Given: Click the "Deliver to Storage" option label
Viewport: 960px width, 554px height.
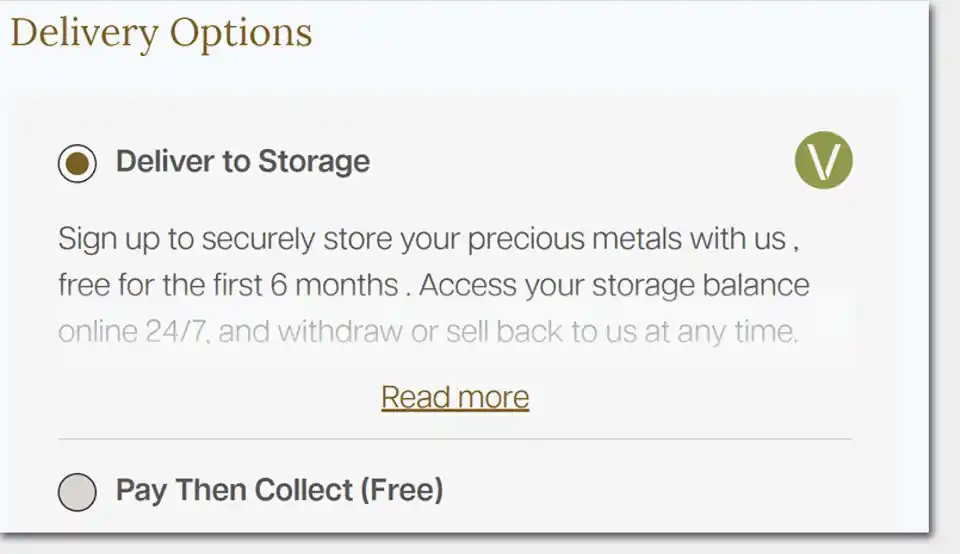Looking at the screenshot, I should [243, 162].
